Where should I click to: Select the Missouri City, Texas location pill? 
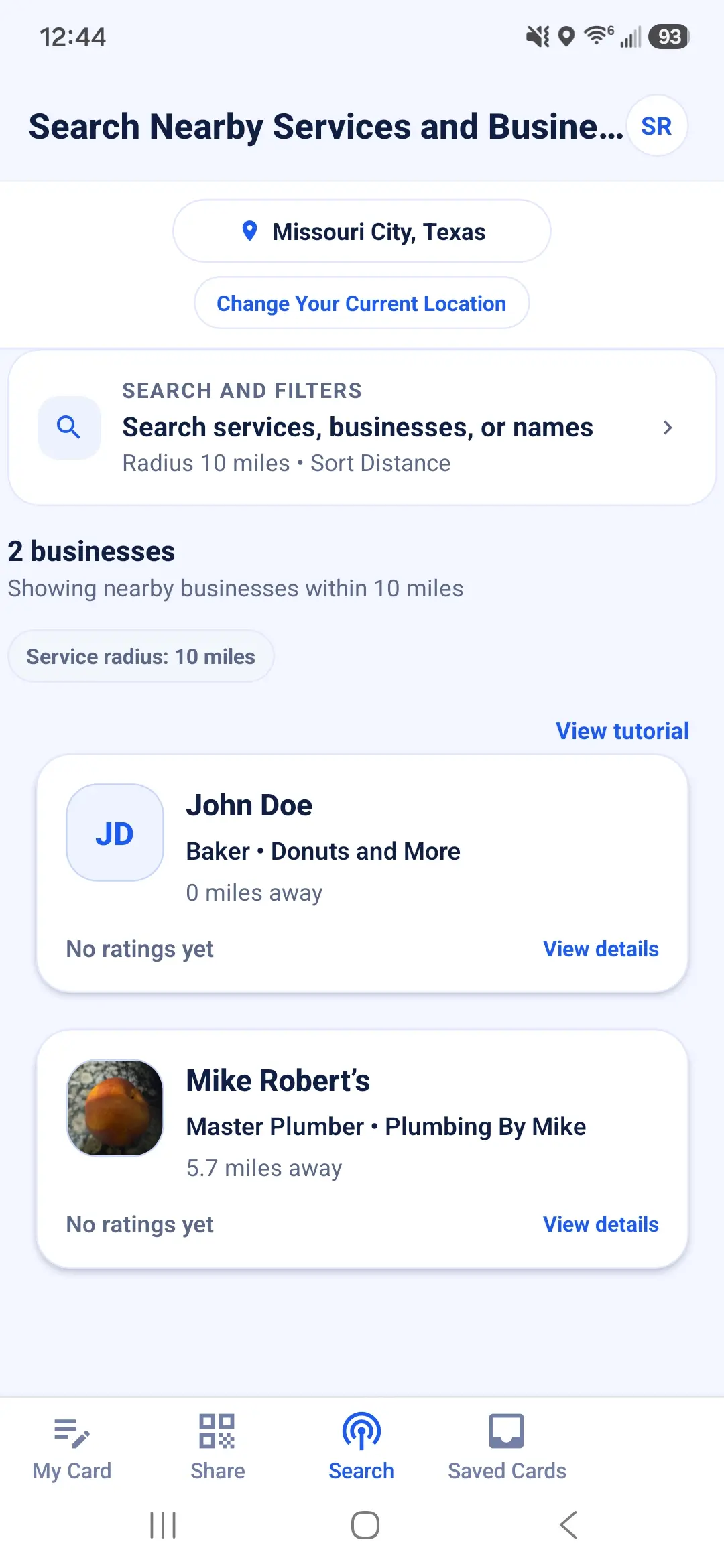(362, 231)
